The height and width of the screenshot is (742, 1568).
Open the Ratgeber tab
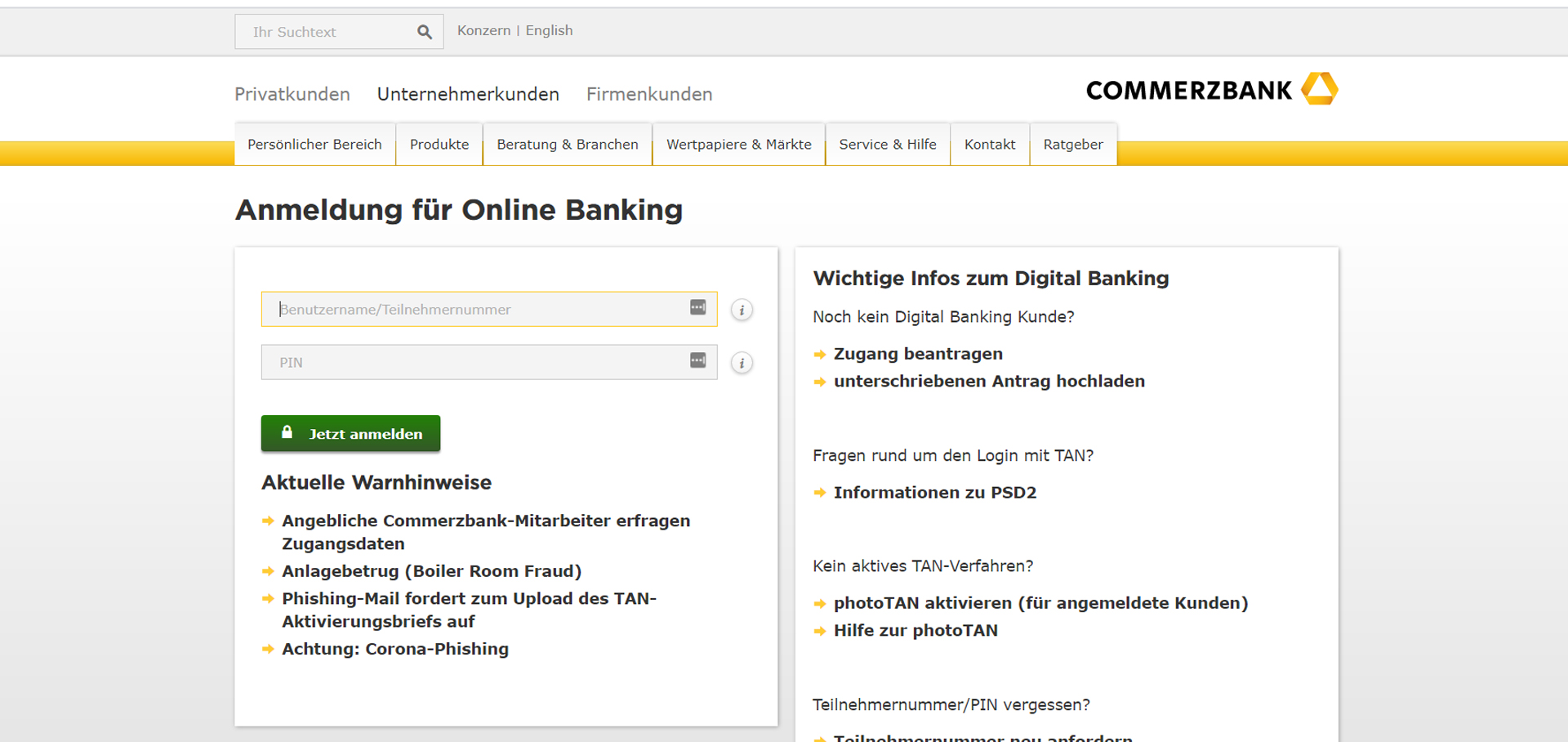[1073, 144]
